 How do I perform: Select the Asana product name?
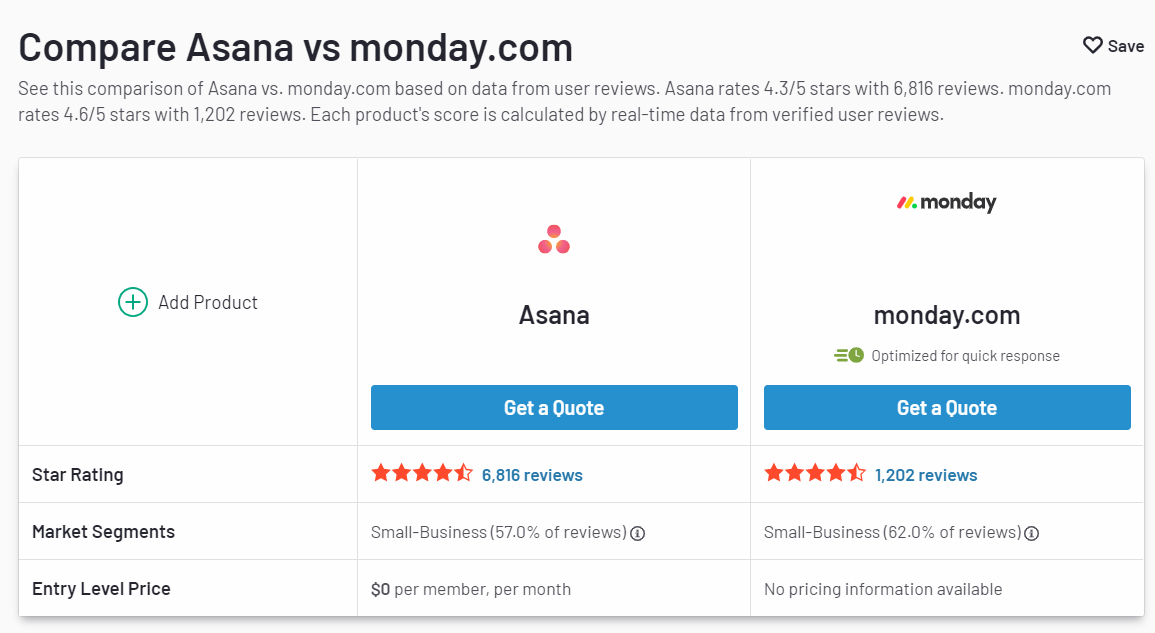[x=554, y=315]
